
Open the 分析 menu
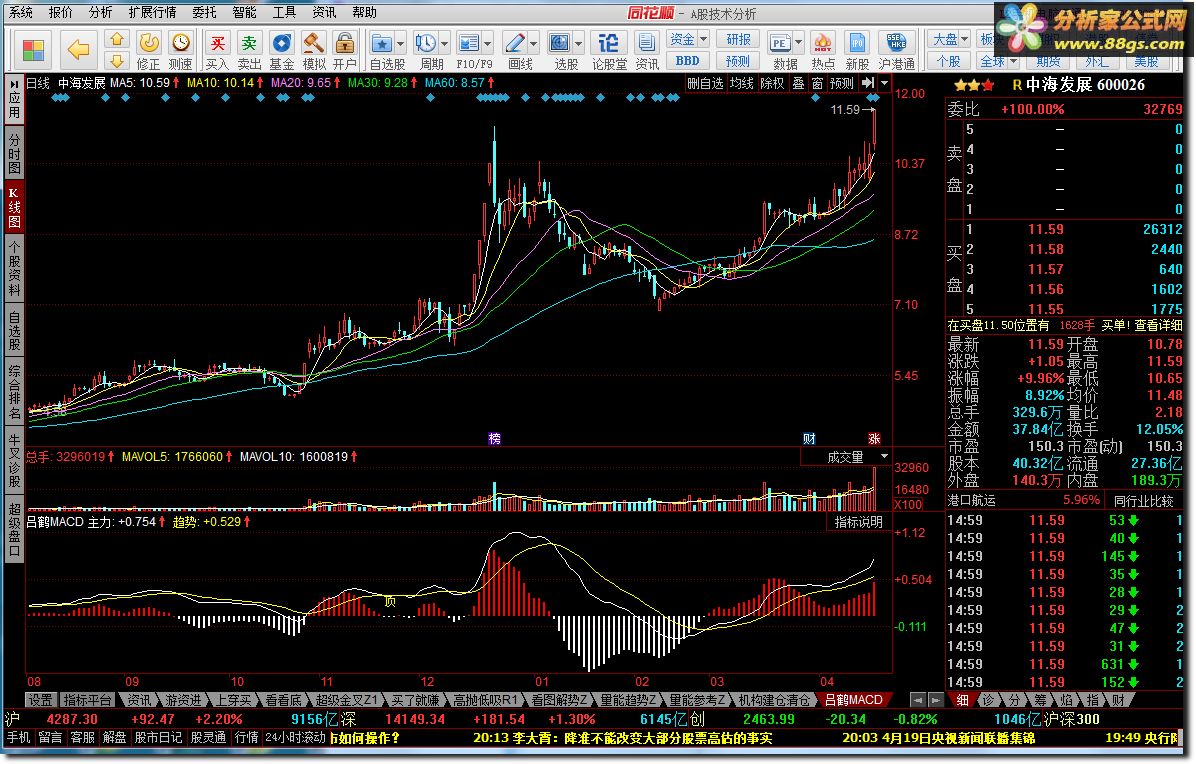tap(100, 12)
